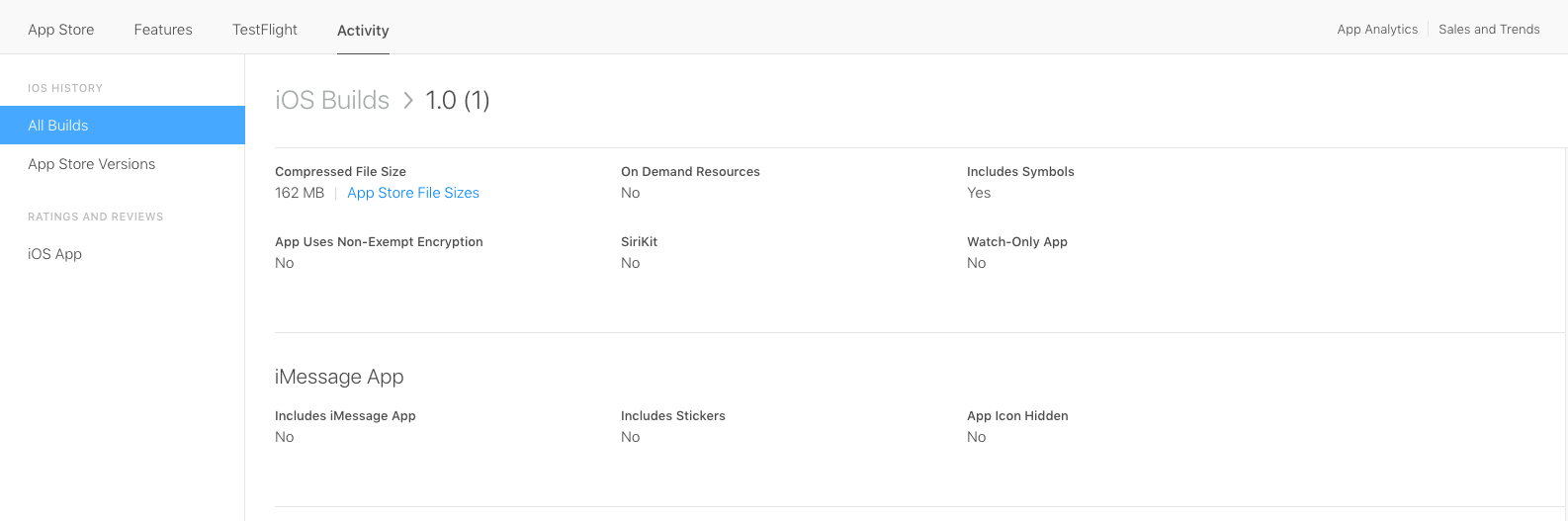Click the Includes Symbols label
This screenshot has height=521, width=1568.
[x=1020, y=172]
